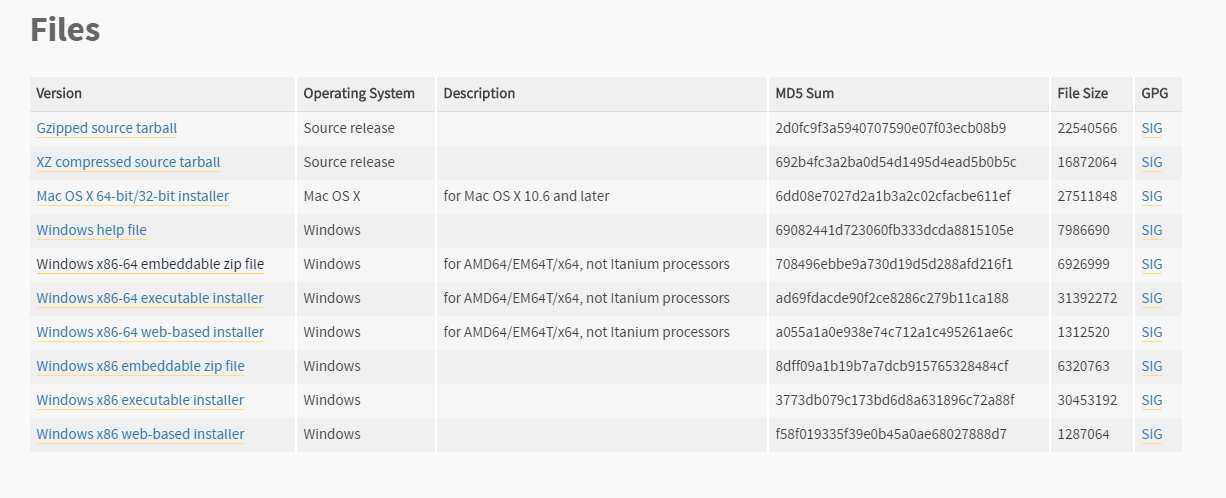Open SIG for x86-64 executable installer
This screenshot has height=498, width=1226.
[1152, 298]
